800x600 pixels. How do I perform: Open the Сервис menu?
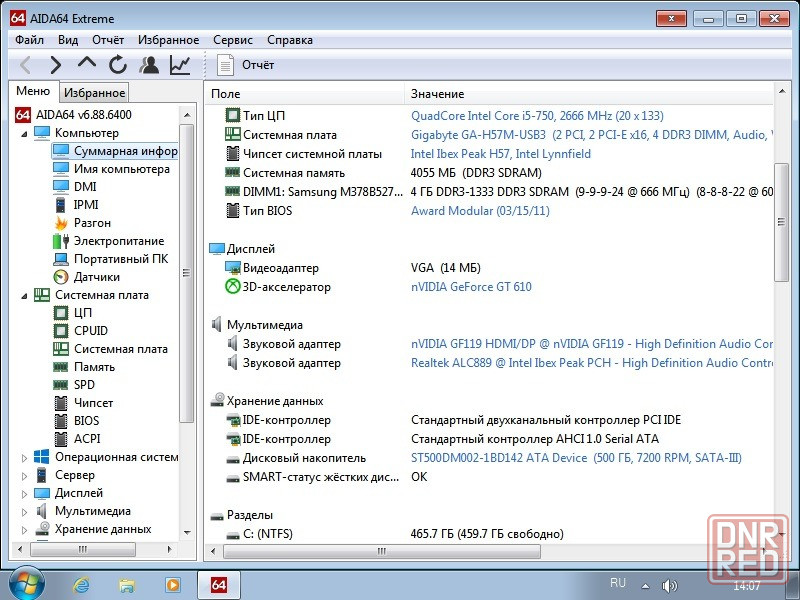point(233,40)
